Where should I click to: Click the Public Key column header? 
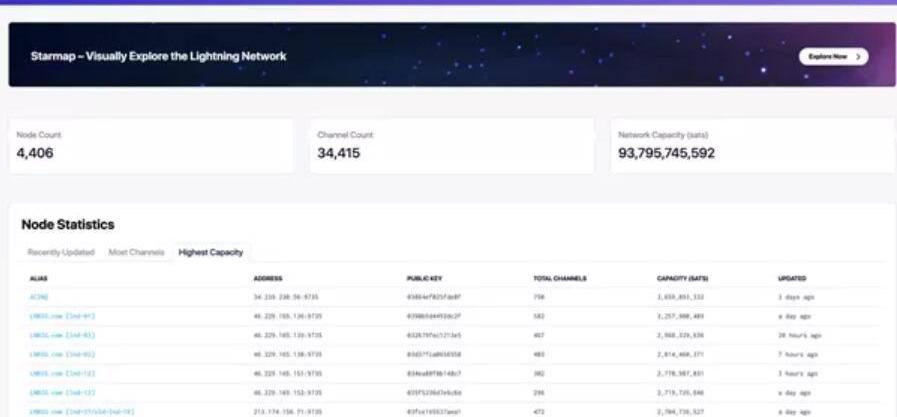(424, 278)
